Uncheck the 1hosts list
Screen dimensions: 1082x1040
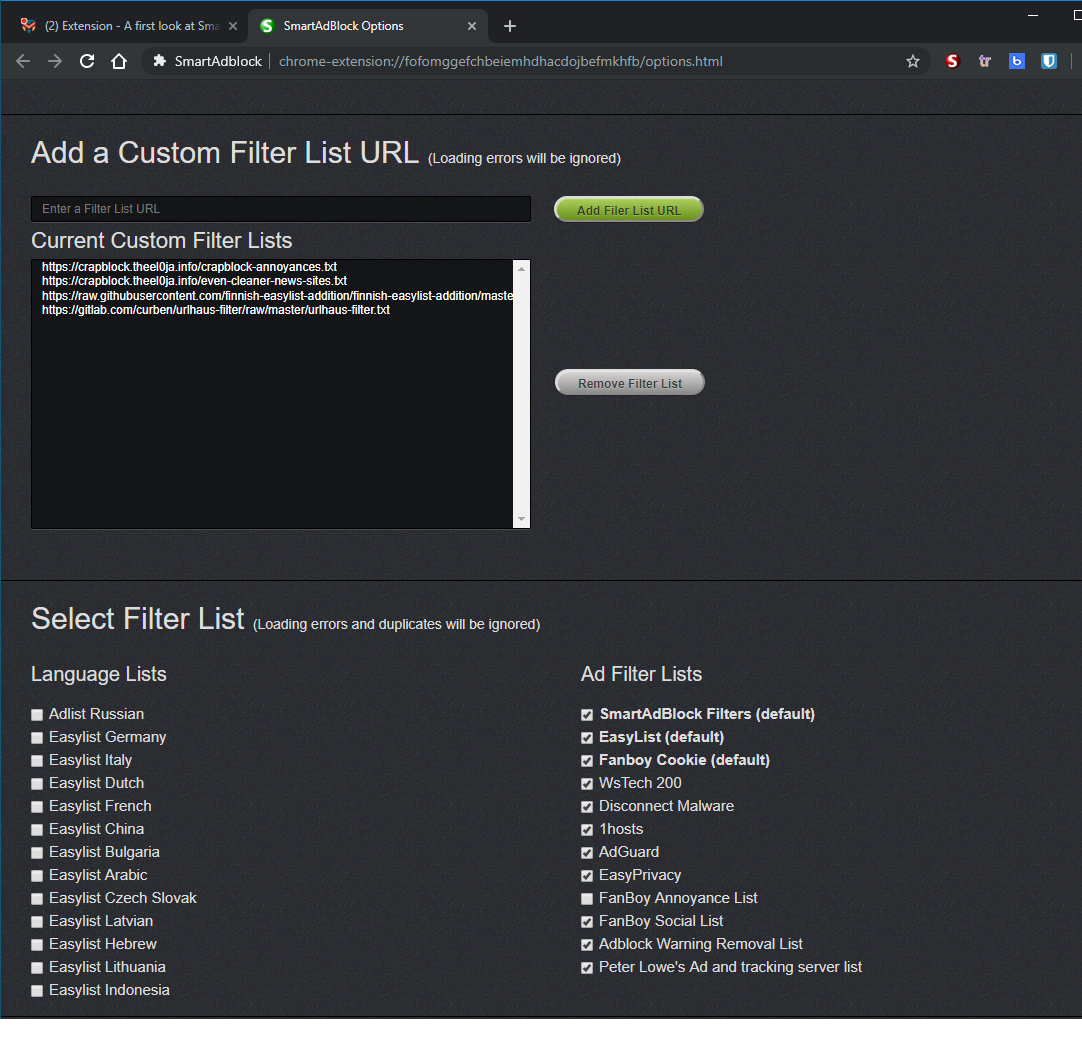[587, 830]
